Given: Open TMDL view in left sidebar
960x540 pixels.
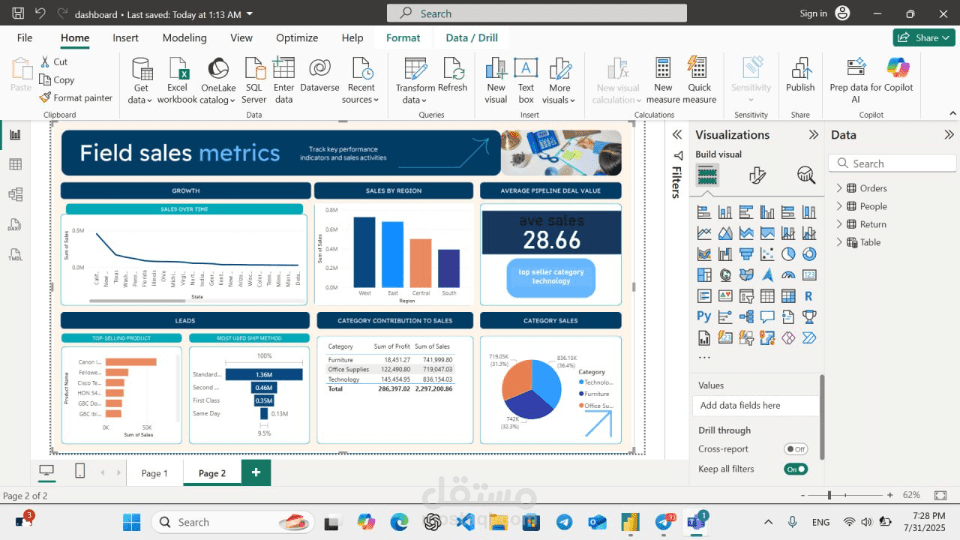Looking at the screenshot, I should point(15,254).
